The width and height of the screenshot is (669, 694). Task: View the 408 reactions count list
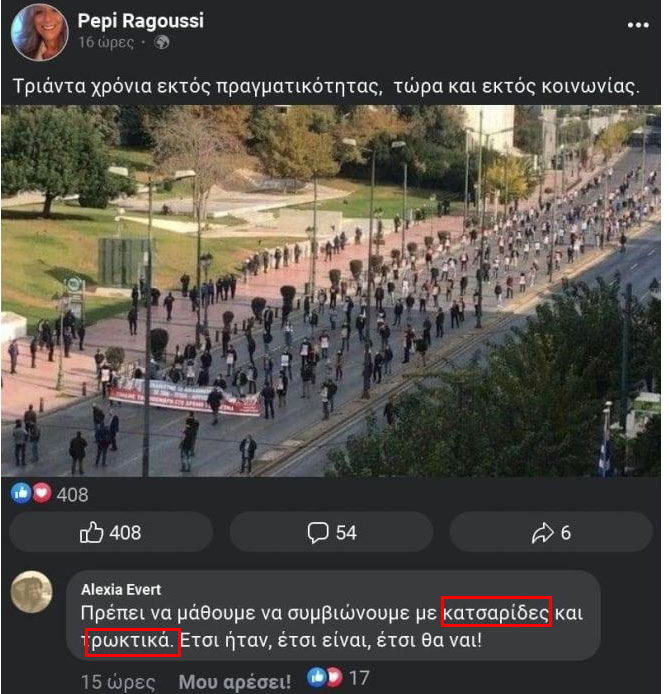(72, 494)
